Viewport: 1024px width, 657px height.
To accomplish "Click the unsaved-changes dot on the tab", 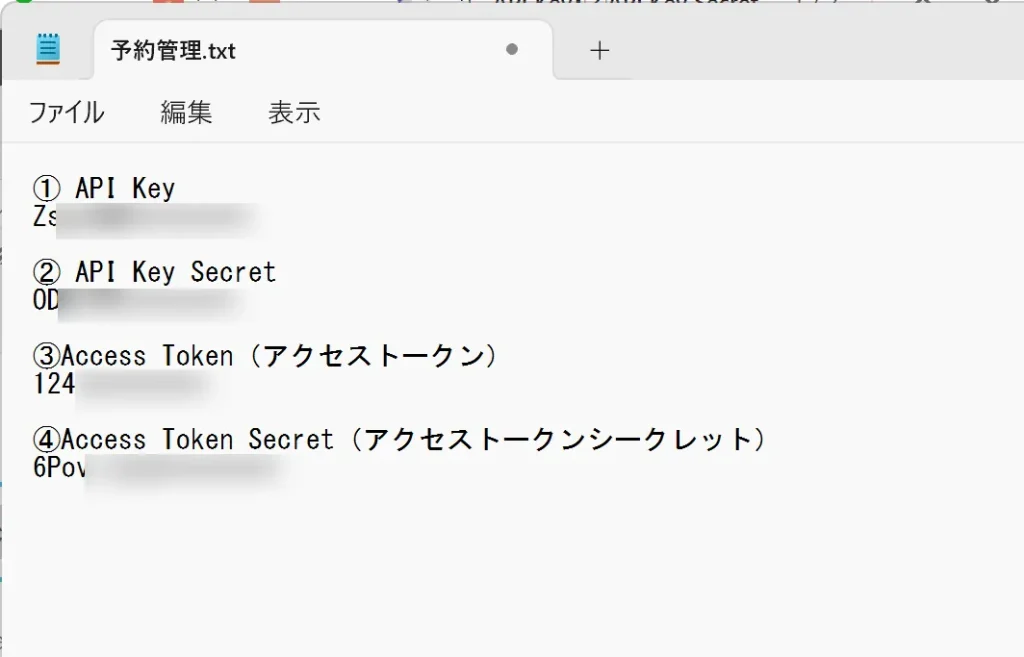I will (x=512, y=49).
